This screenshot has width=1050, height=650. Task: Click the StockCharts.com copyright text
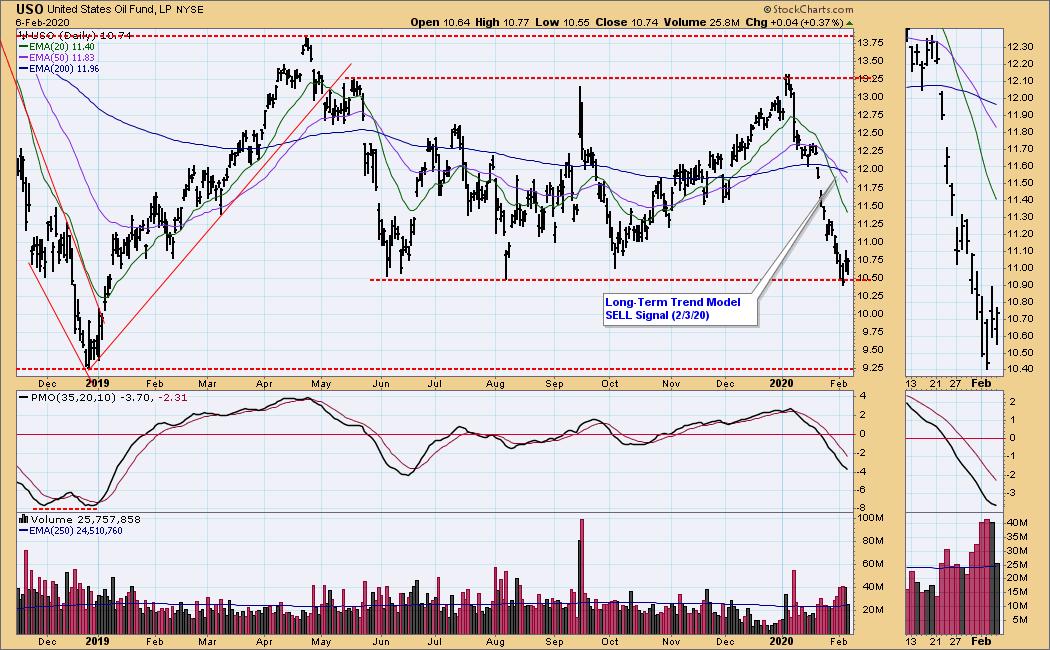(808, 9)
